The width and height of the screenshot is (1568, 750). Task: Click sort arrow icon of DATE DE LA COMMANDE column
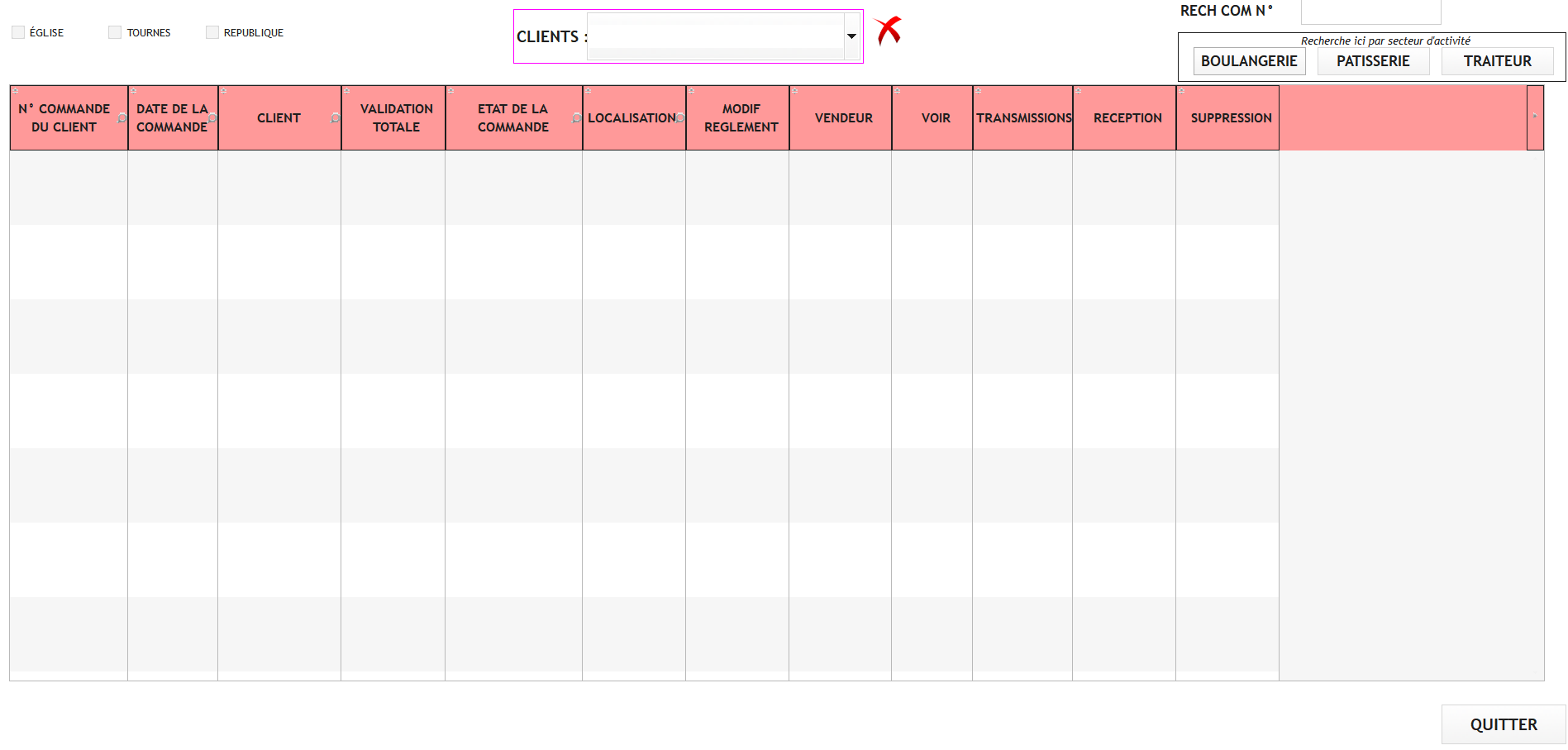134,90
